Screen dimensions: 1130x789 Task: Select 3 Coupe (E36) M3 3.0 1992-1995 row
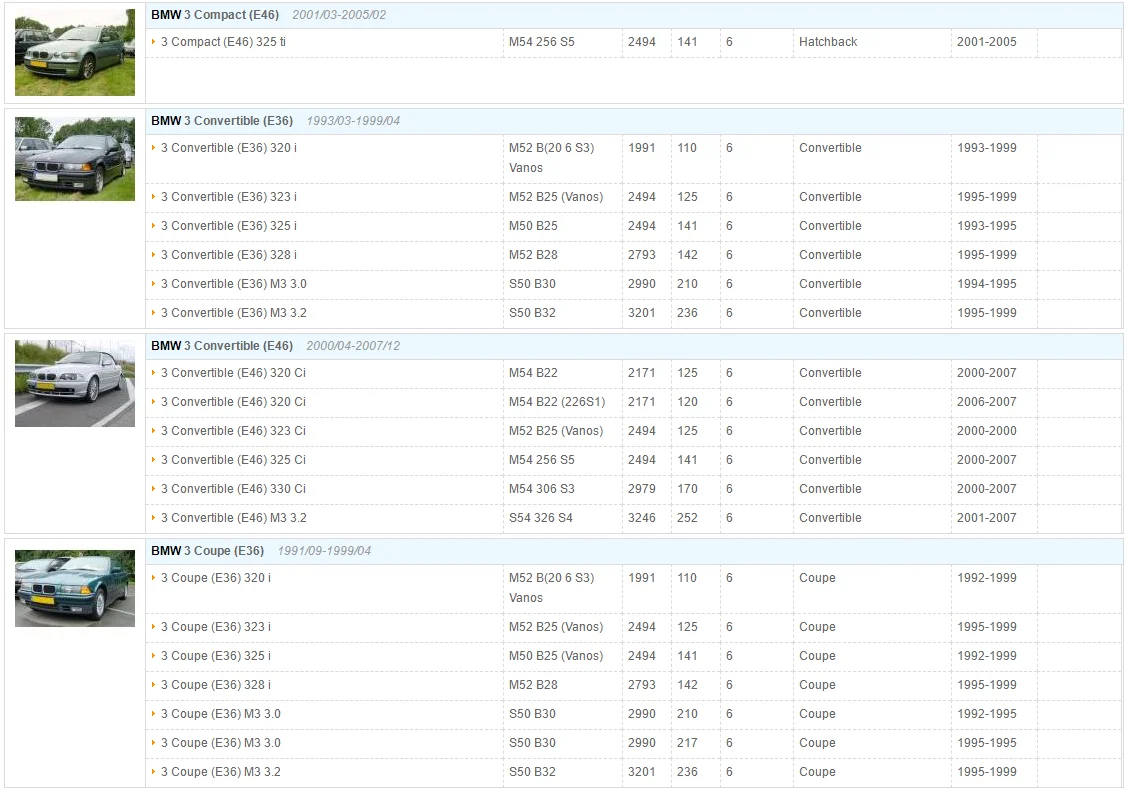[x=221, y=714]
